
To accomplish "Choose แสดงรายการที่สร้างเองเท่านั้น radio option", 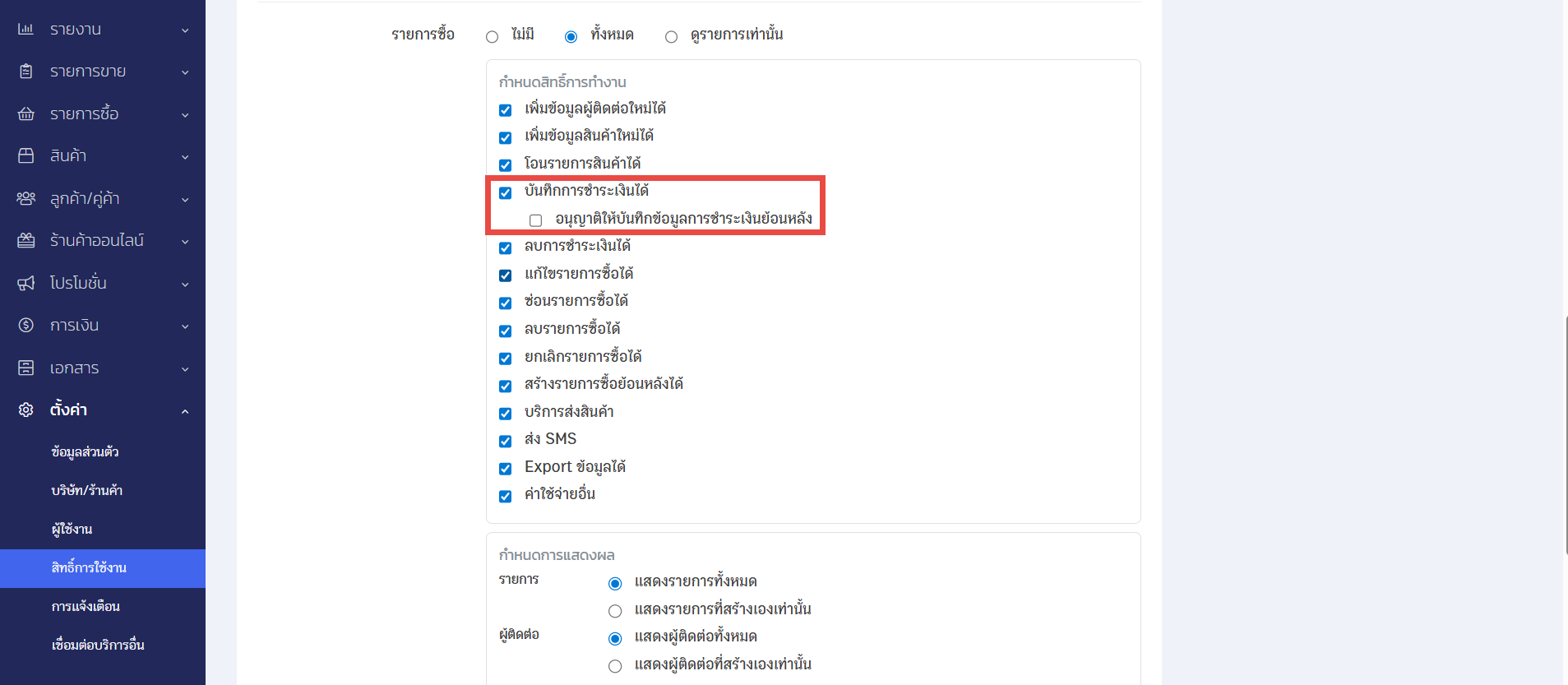I will (615, 611).
